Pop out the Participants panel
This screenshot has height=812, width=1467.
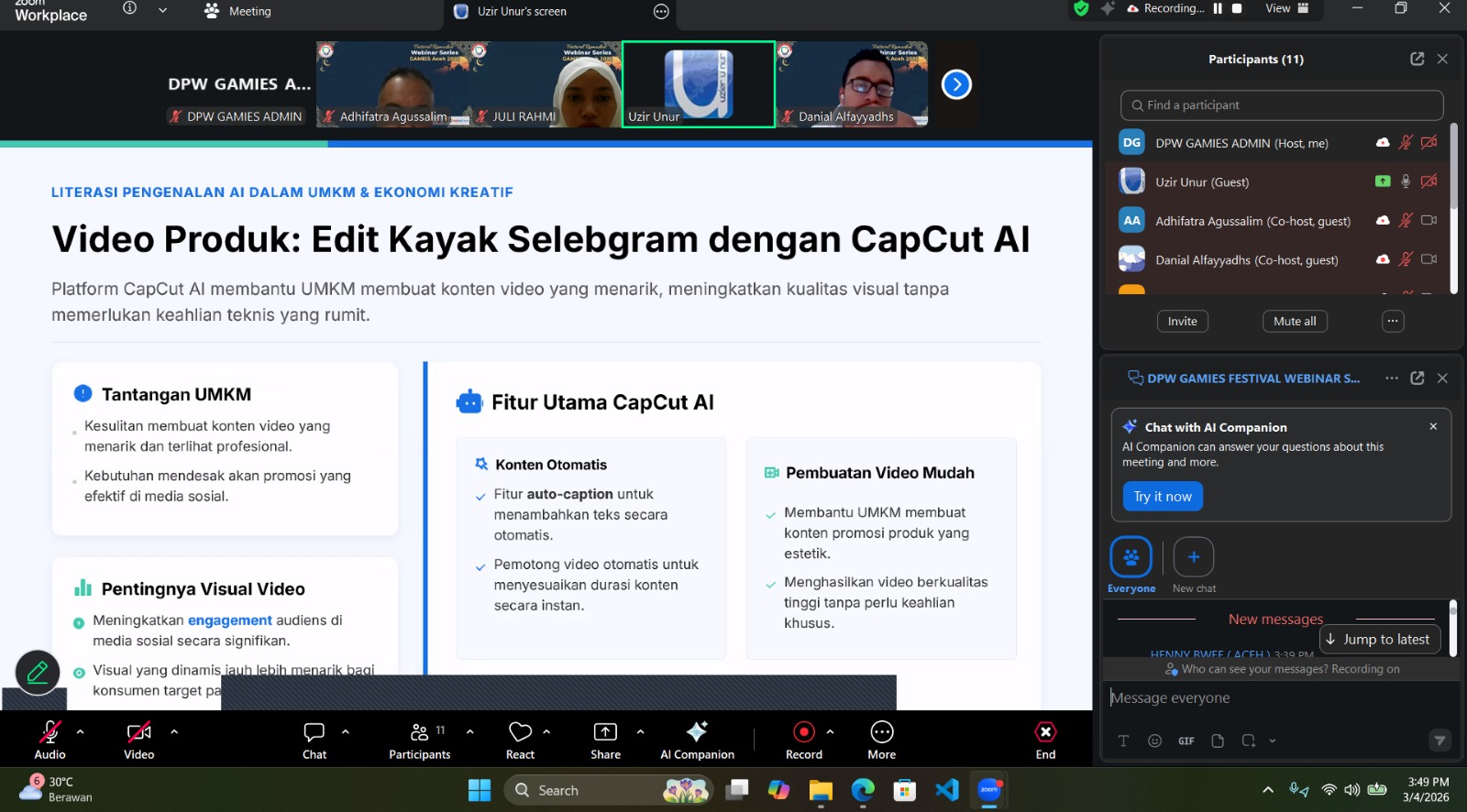pos(1417,59)
